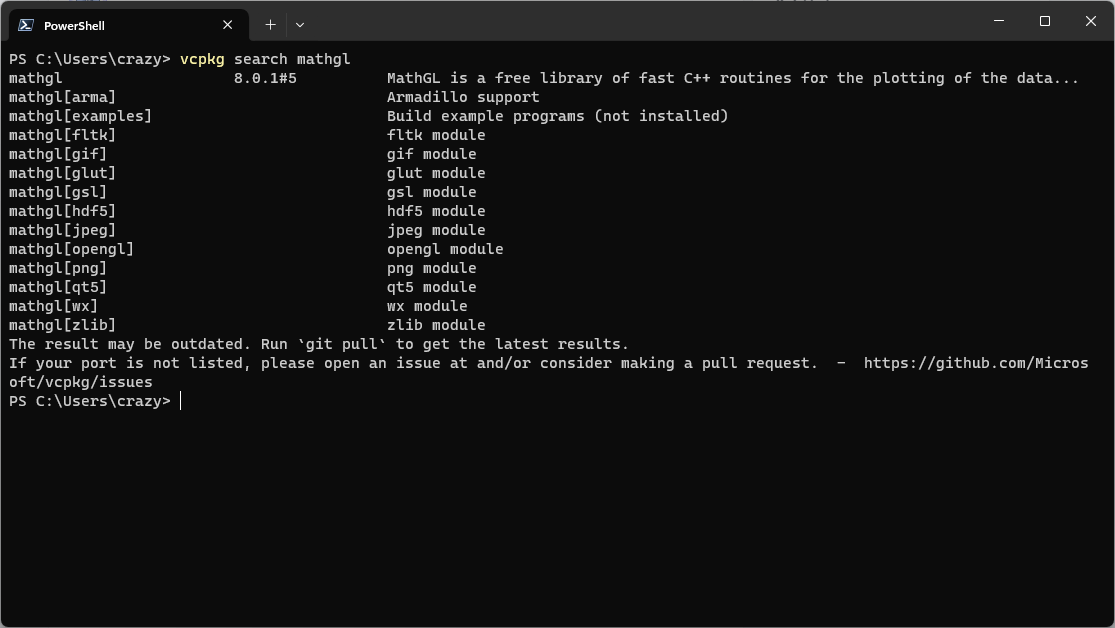
Task: Minimize the terminal window
Action: point(999,21)
